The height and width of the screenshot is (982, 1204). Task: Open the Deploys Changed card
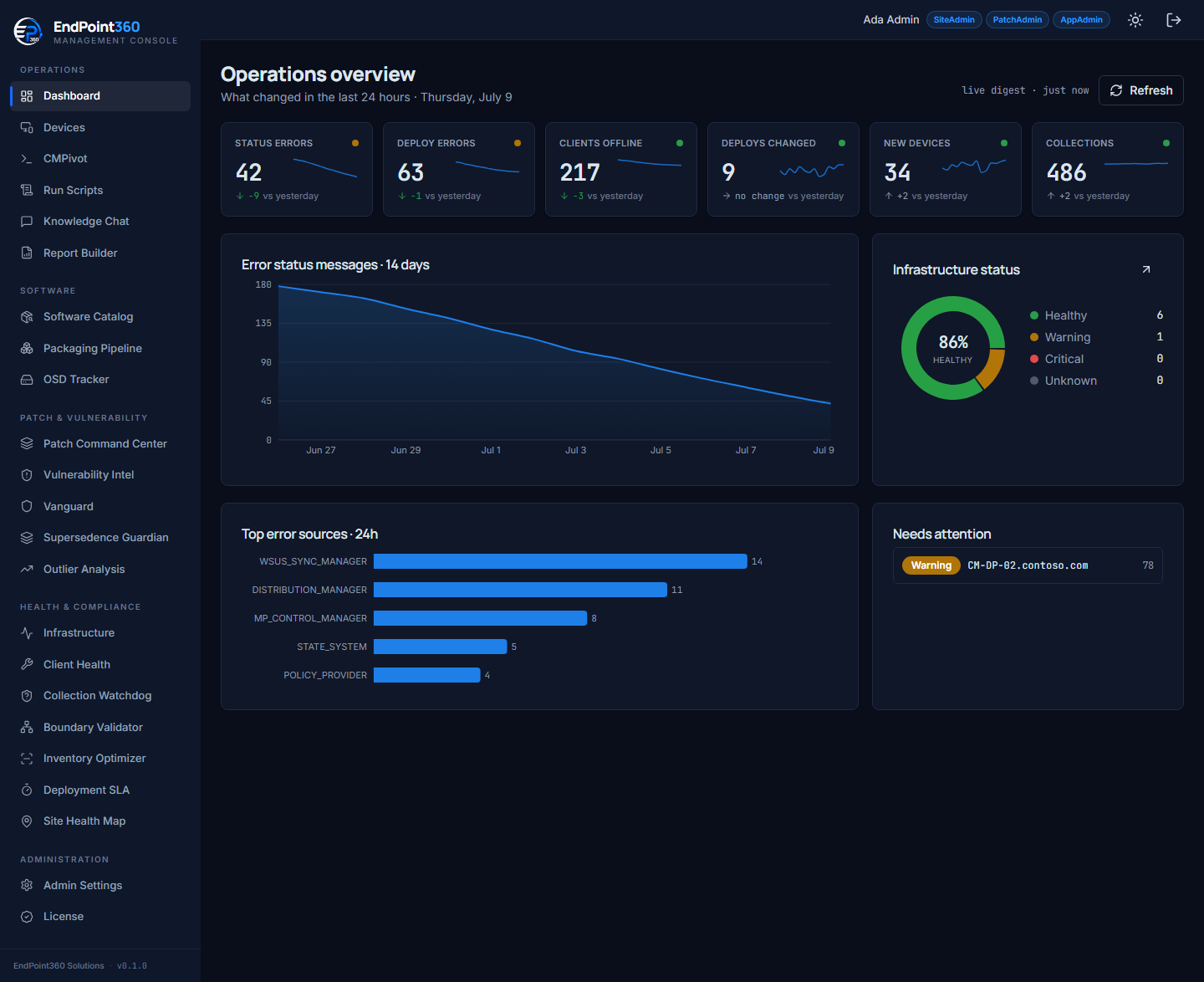(783, 170)
